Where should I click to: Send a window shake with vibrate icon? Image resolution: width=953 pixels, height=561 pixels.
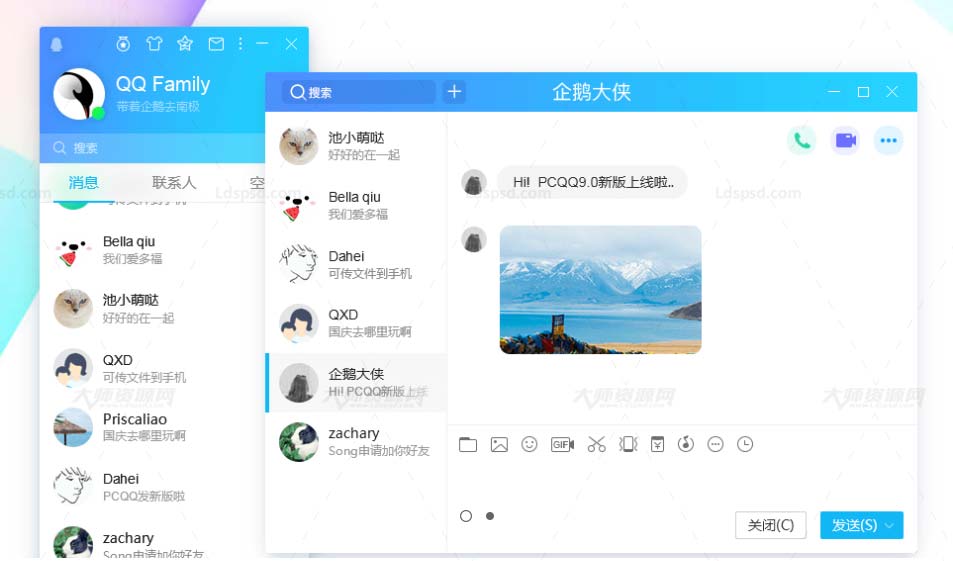[628, 444]
